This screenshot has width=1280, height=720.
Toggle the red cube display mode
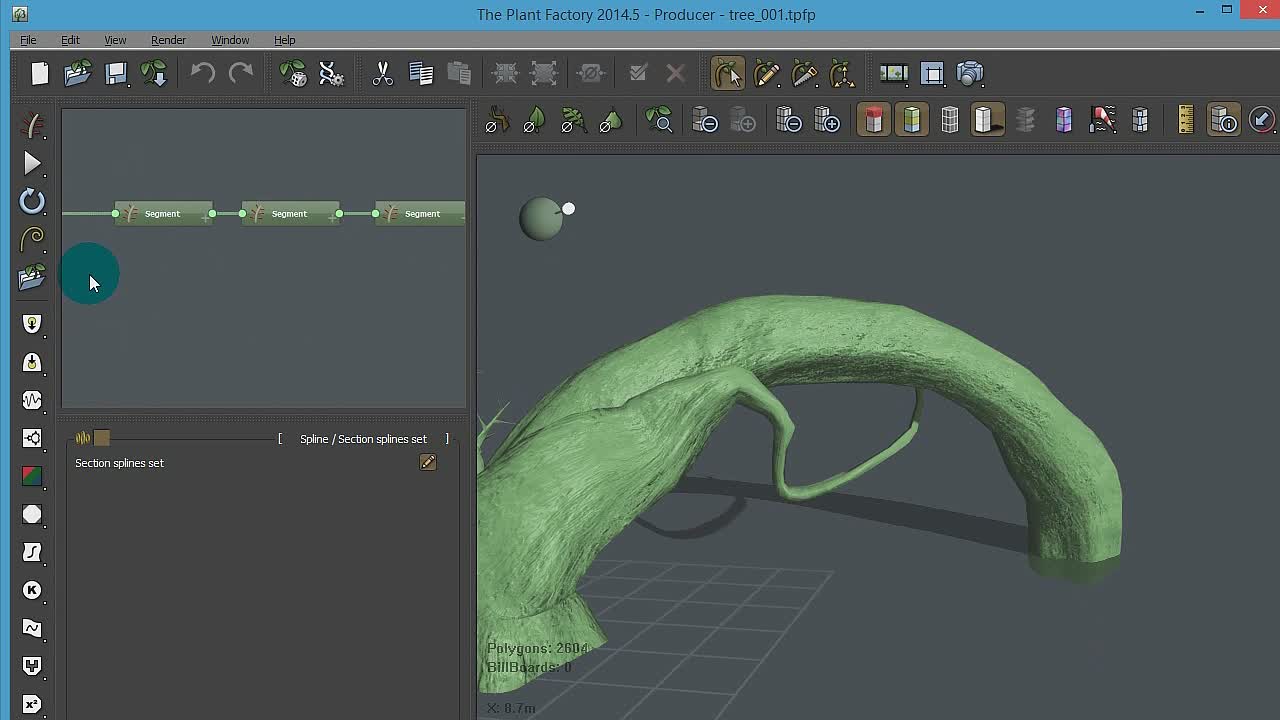874,121
